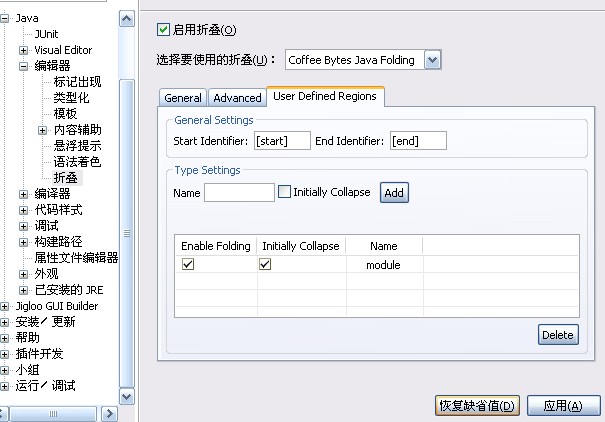Check the Initially Collapse checkbox in Type Settings
The width and height of the screenshot is (605, 422).
click(x=285, y=192)
